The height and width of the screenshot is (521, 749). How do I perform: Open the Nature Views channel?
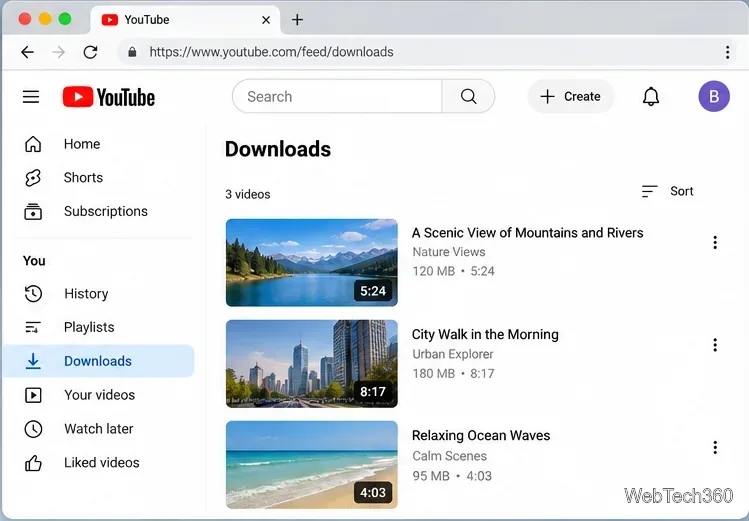pyautogui.click(x=449, y=252)
